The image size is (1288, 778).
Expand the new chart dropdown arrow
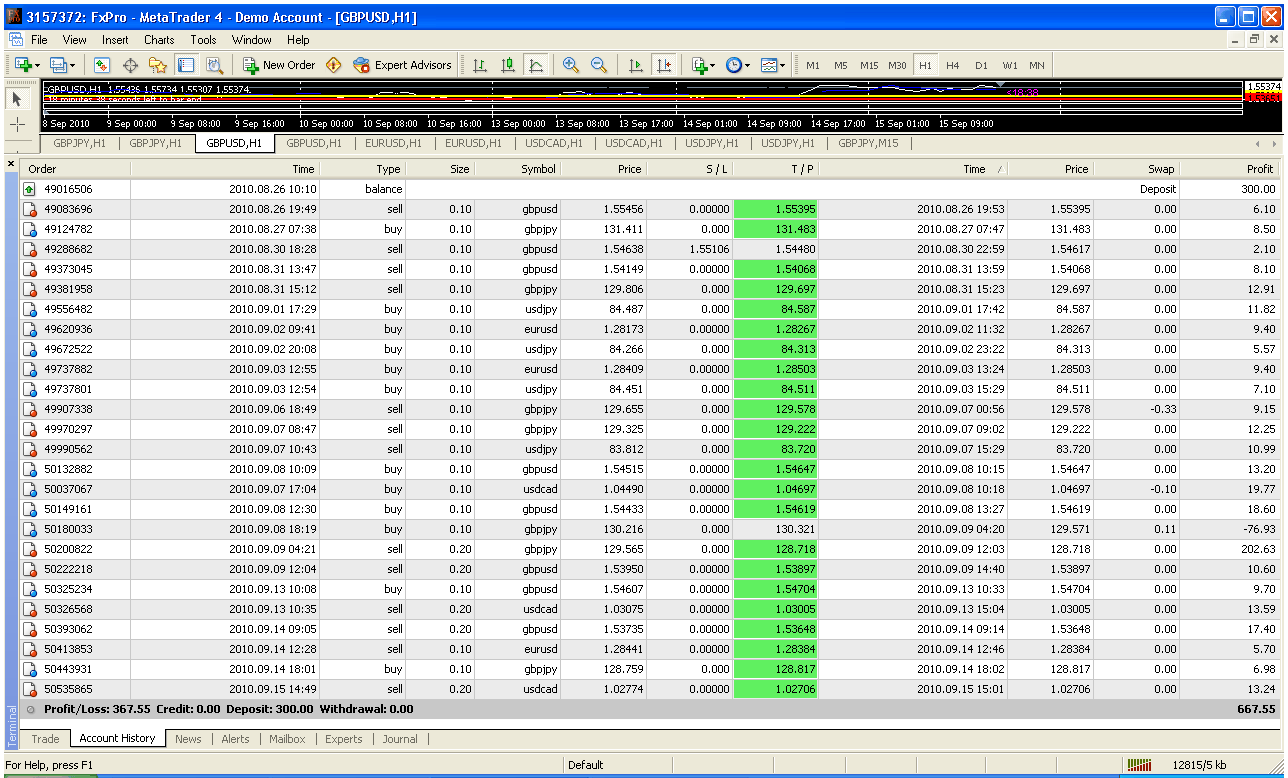click(x=38, y=65)
